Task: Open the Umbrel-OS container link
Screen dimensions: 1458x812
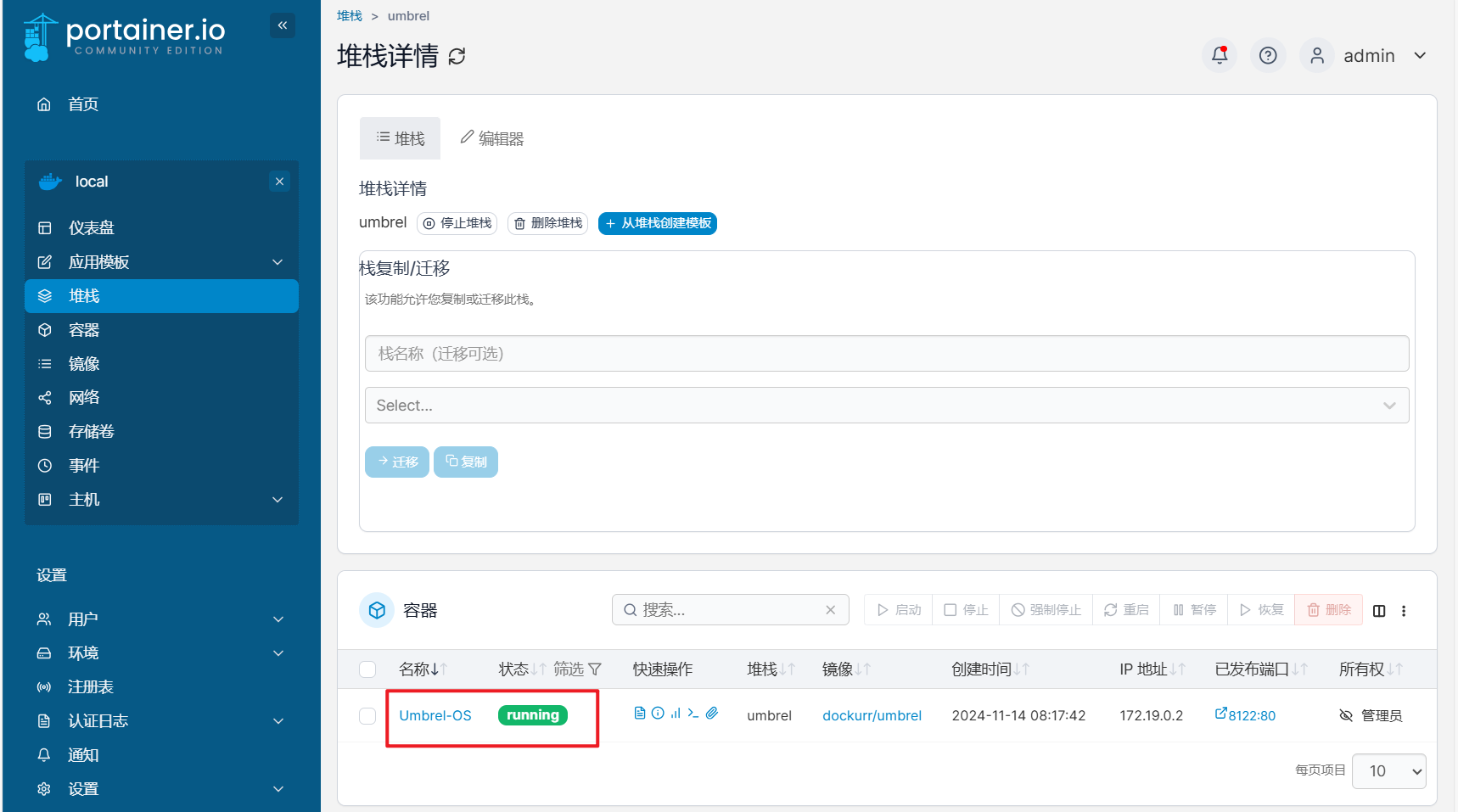Action: pyautogui.click(x=435, y=715)
